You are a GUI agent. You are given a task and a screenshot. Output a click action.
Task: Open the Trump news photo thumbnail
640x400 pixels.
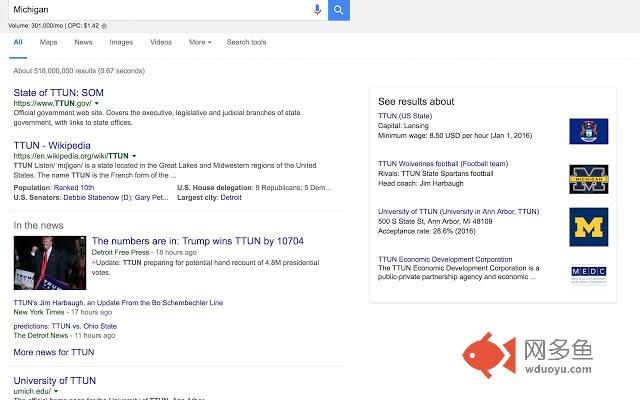(49, 263)
